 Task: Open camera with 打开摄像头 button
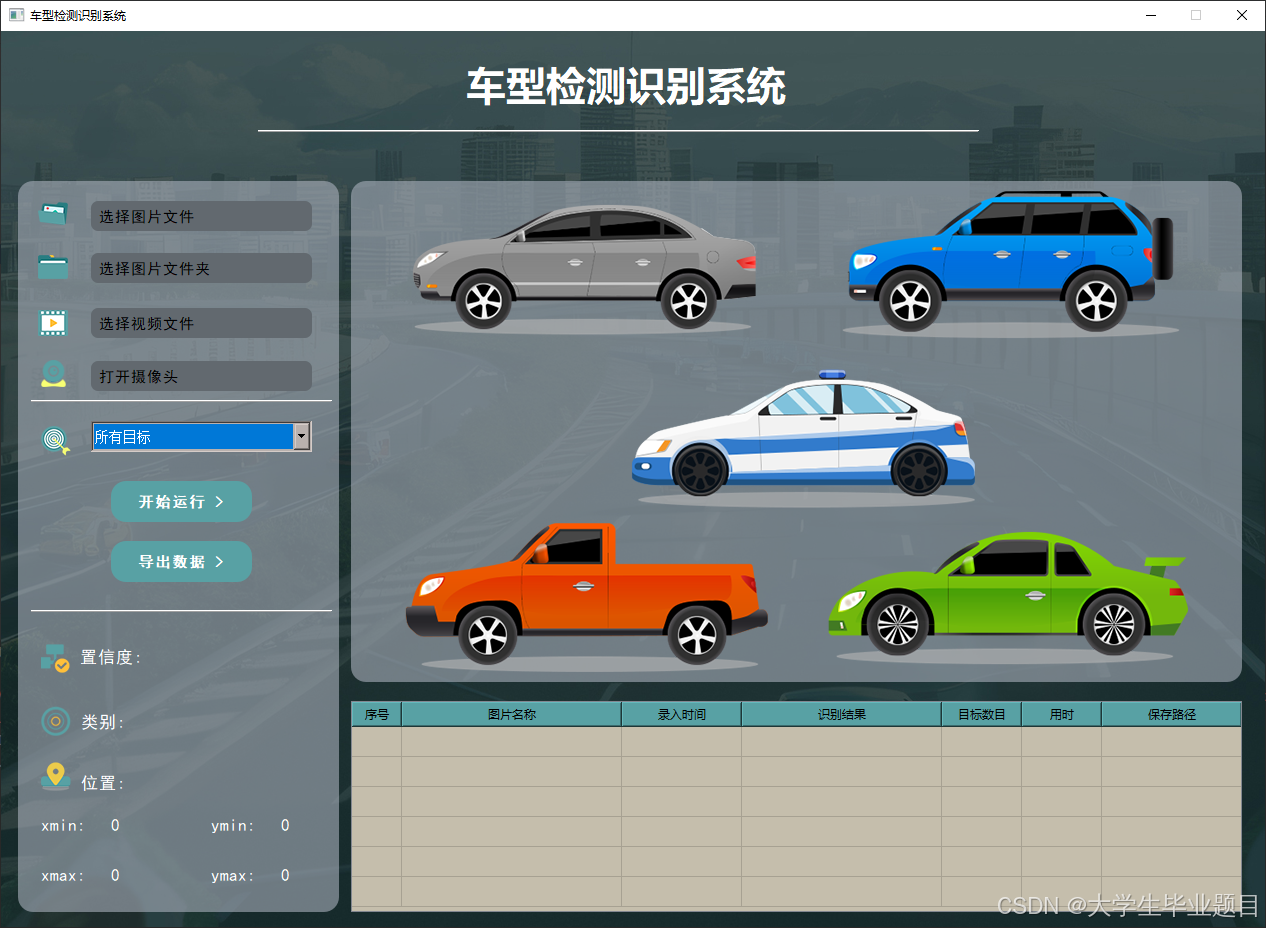[x=201, y=376]
